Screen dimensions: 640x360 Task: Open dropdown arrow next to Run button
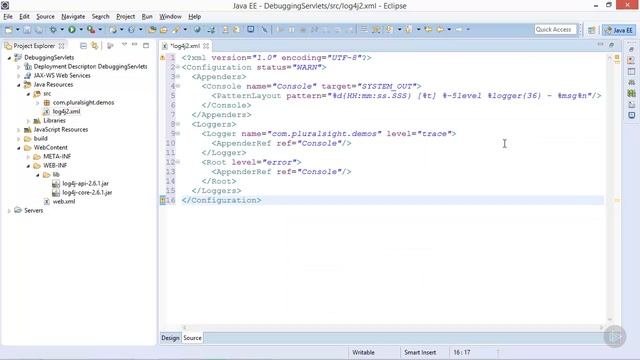click(x=81, y=29)
